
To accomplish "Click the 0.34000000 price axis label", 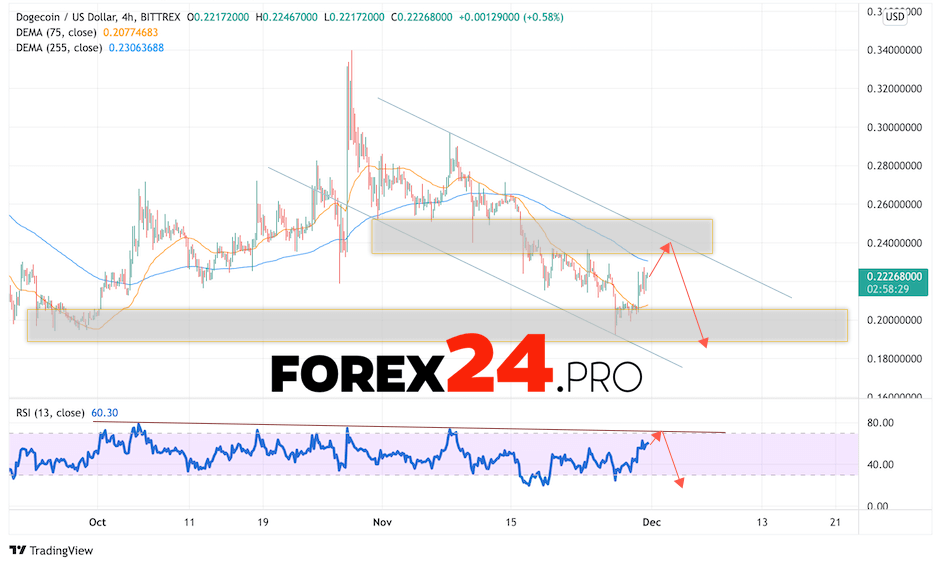I will [895, 50].
